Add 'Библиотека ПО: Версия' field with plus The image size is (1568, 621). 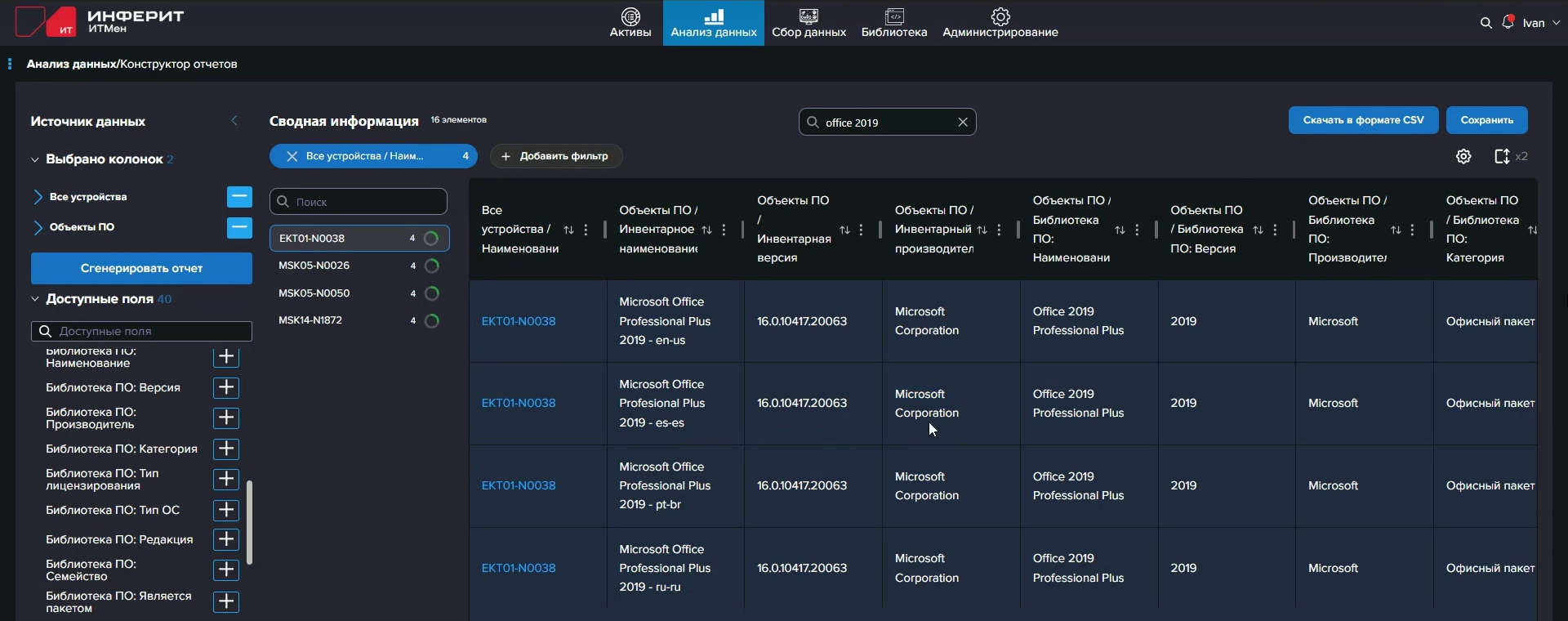(x=226, y=387)
